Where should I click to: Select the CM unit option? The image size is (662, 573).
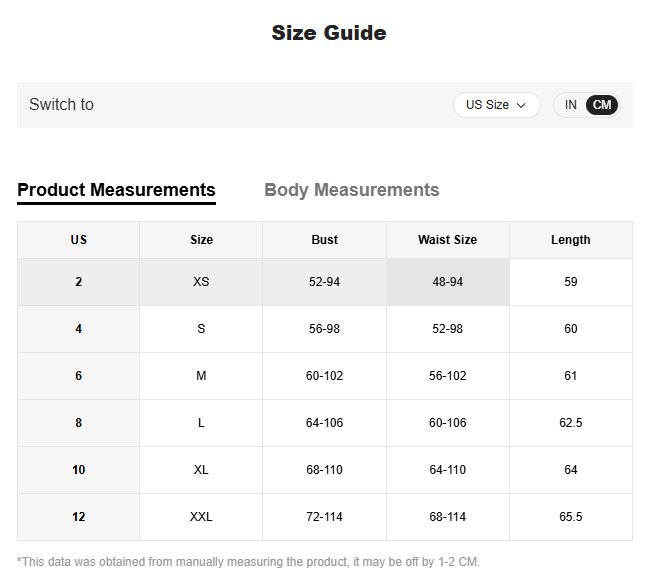[x=602, y=105]
